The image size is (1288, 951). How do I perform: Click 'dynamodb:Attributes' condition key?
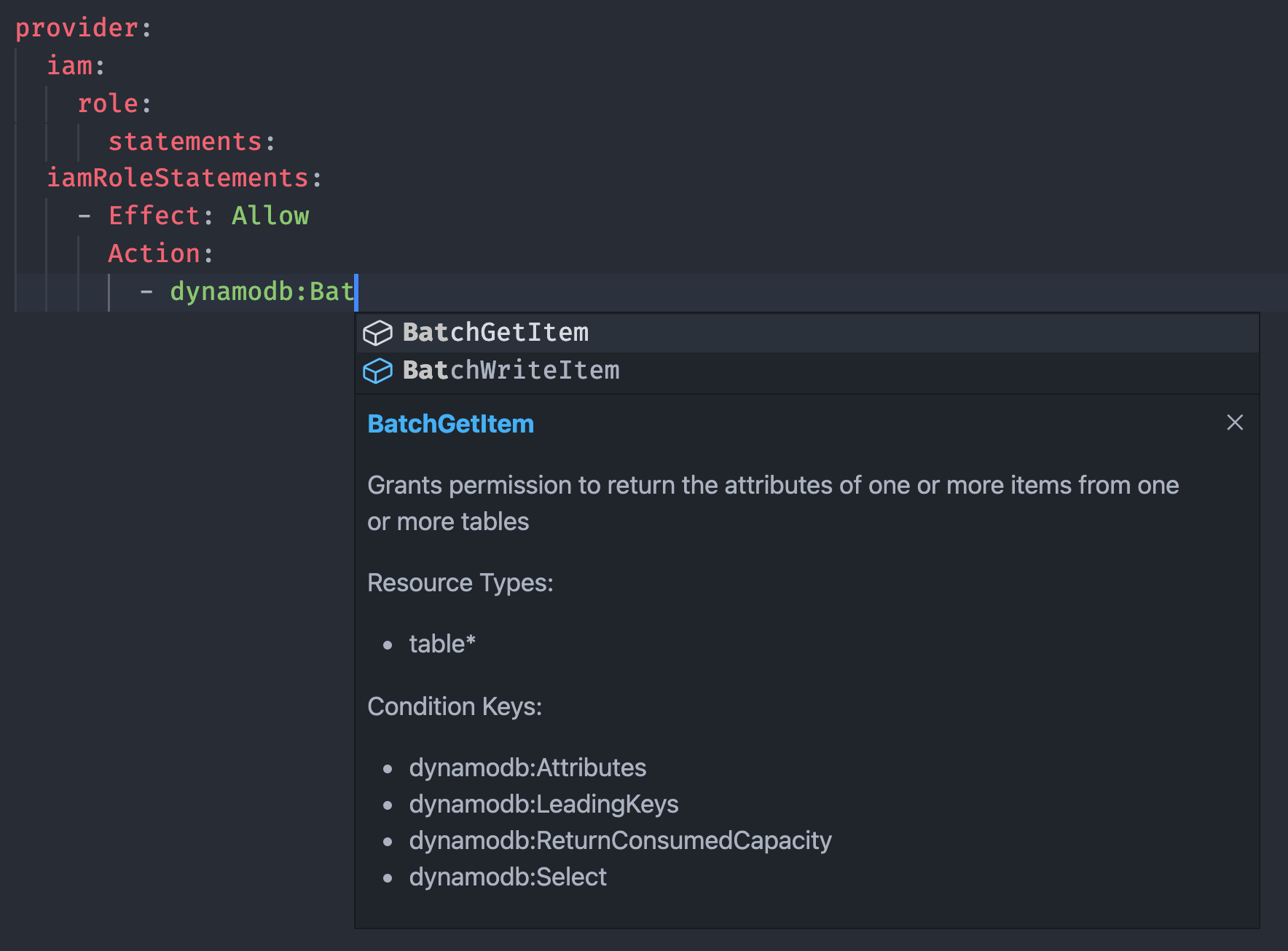tap(527, 767)
